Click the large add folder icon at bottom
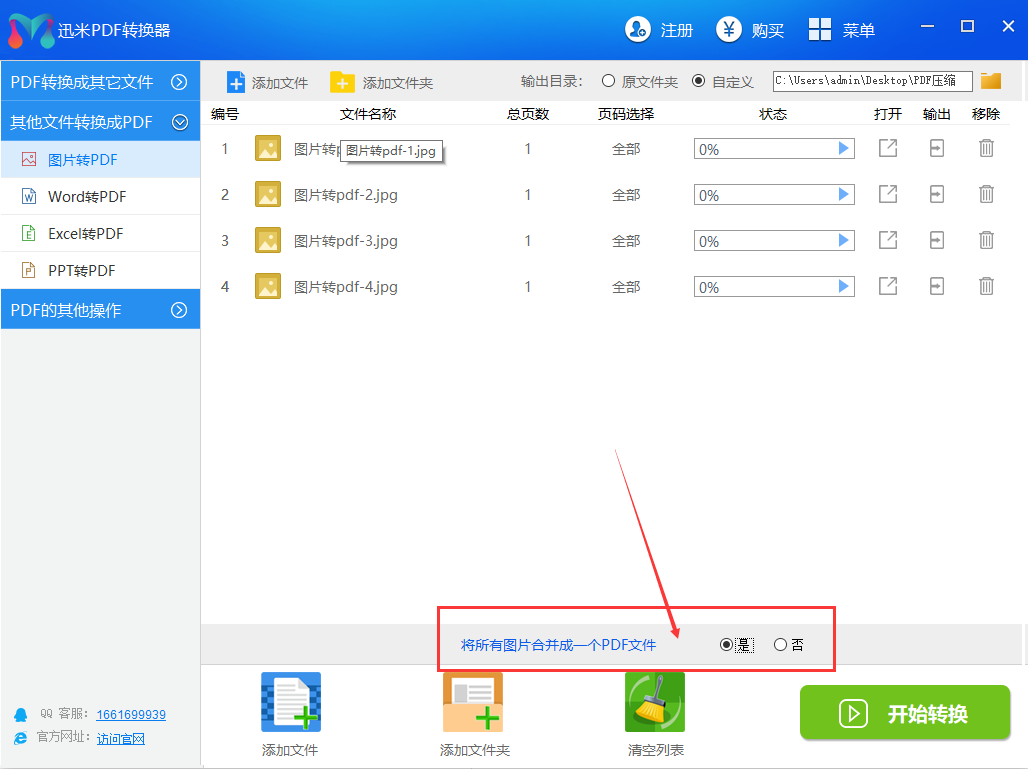Screen dimensions: 1028x769 473,703
